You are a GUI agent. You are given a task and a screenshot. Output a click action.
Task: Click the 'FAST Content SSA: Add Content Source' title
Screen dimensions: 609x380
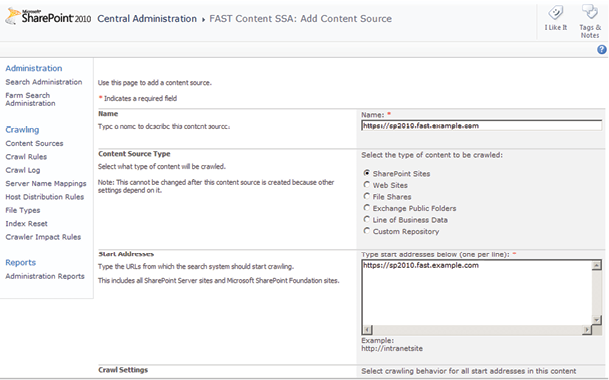tap(301, 19)
